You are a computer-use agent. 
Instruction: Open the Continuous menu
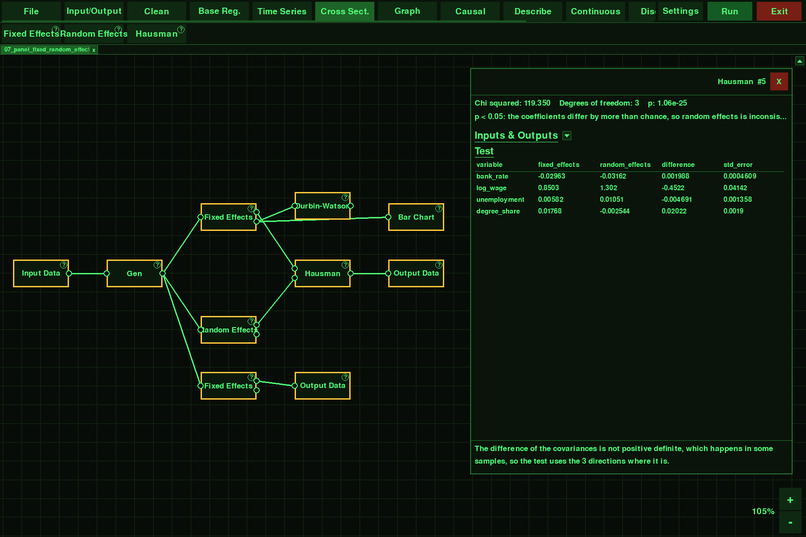(595, 11)
